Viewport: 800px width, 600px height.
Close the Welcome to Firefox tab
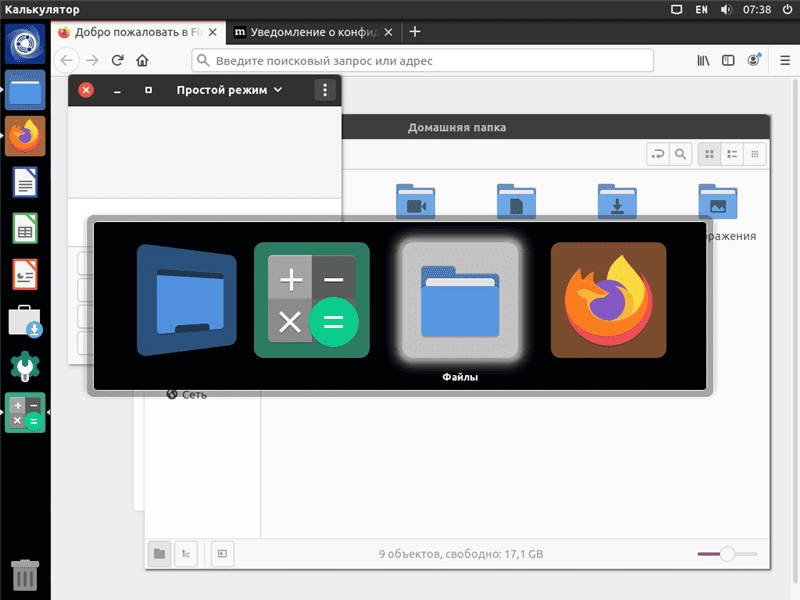(213, 32)
